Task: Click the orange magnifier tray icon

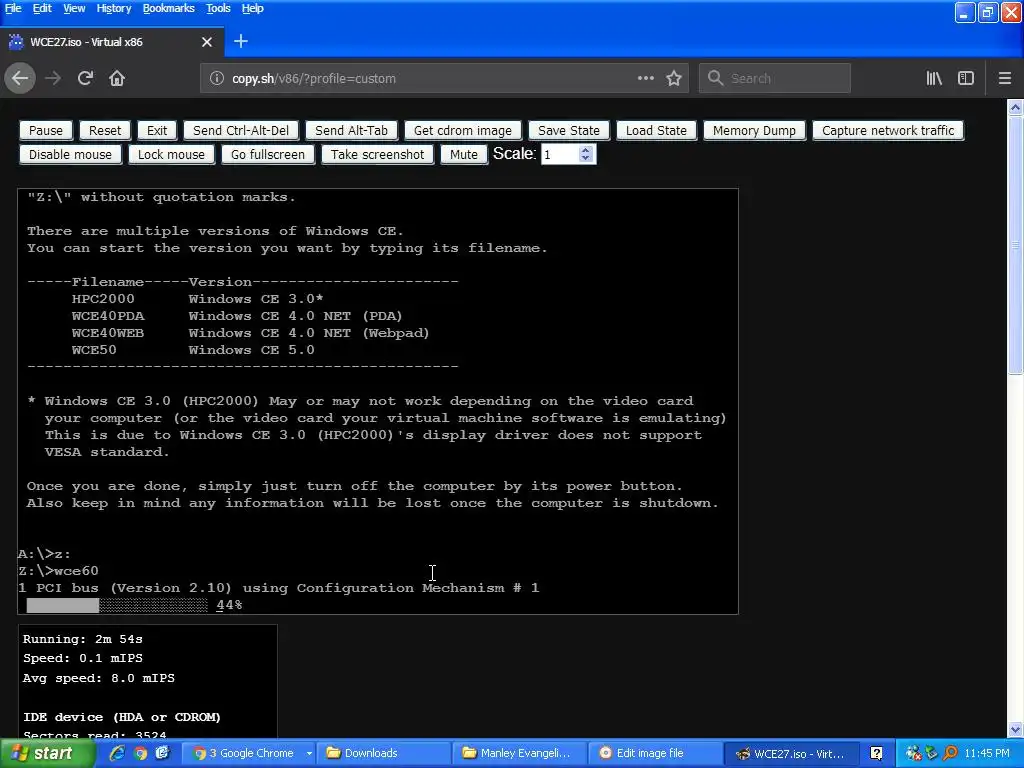Action: pyautogui.click(x=950, y=753)
